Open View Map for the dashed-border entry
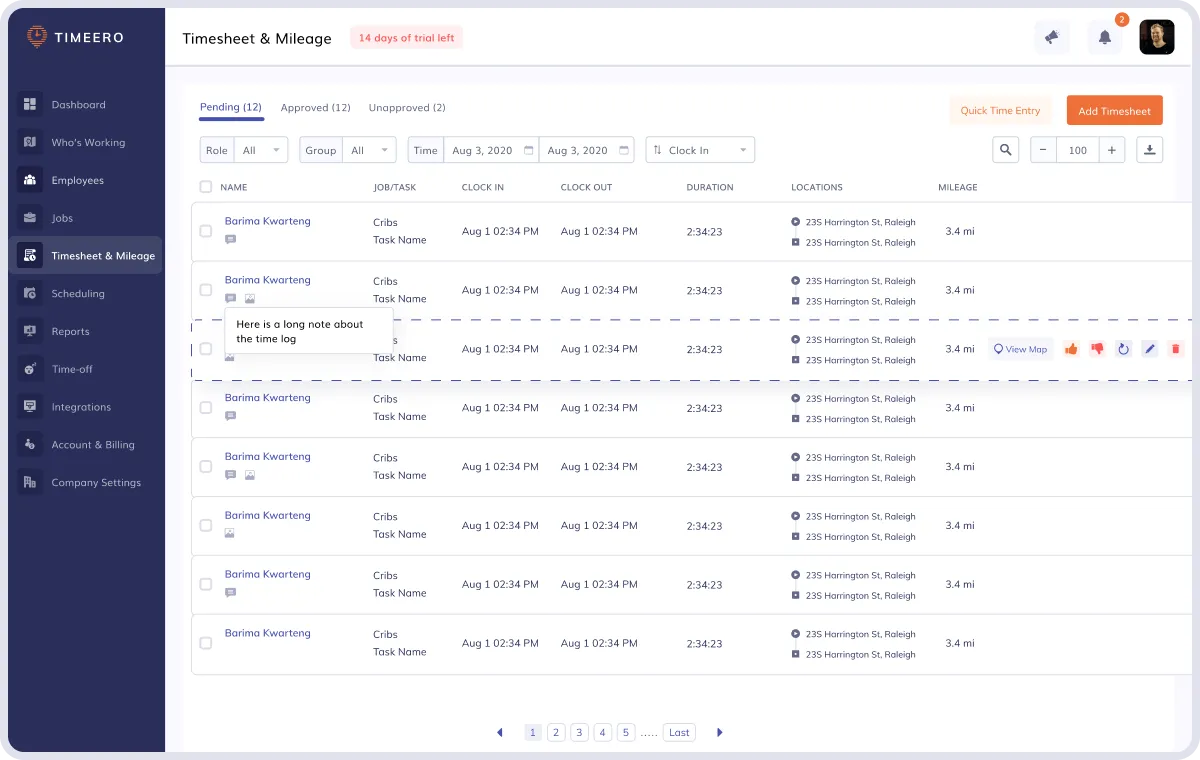 pos(1020,349)
